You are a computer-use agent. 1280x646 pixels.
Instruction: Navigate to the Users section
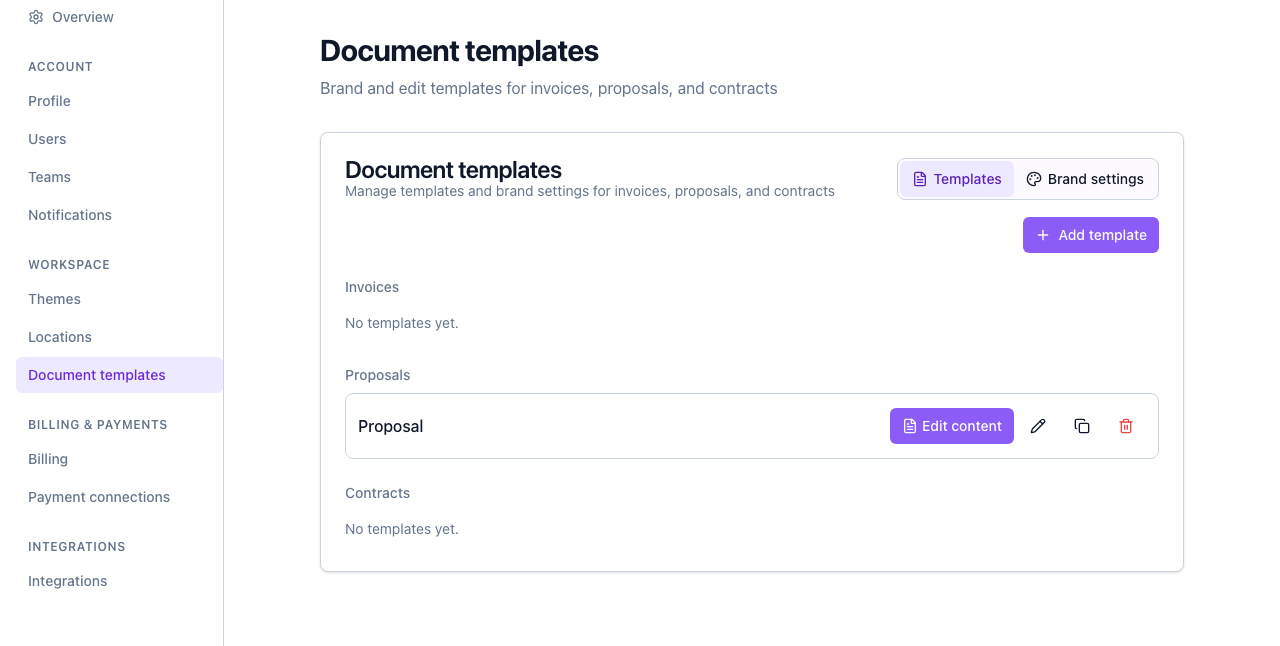tap(47, 139)
